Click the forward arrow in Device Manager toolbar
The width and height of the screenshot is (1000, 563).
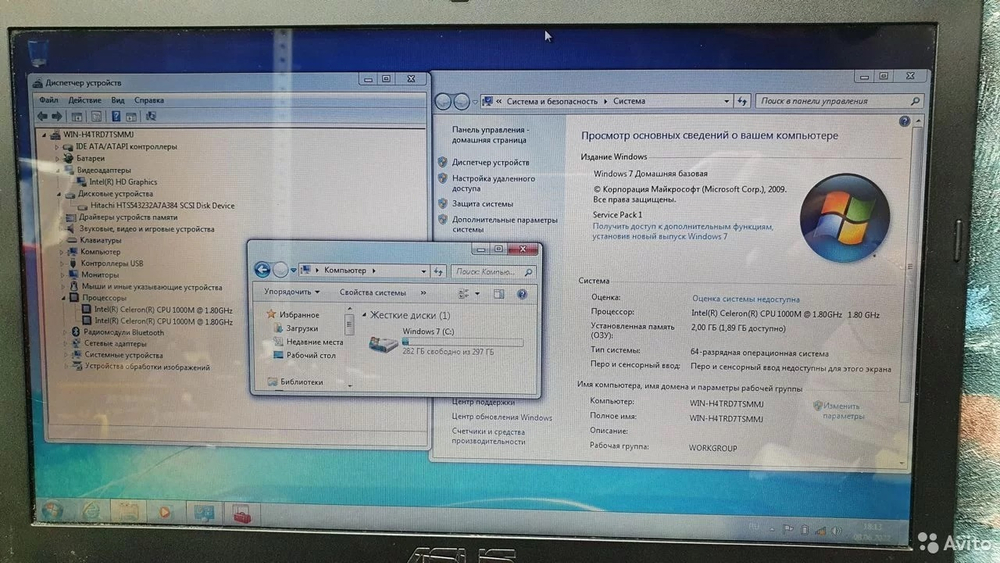click(x=57, y=116)
